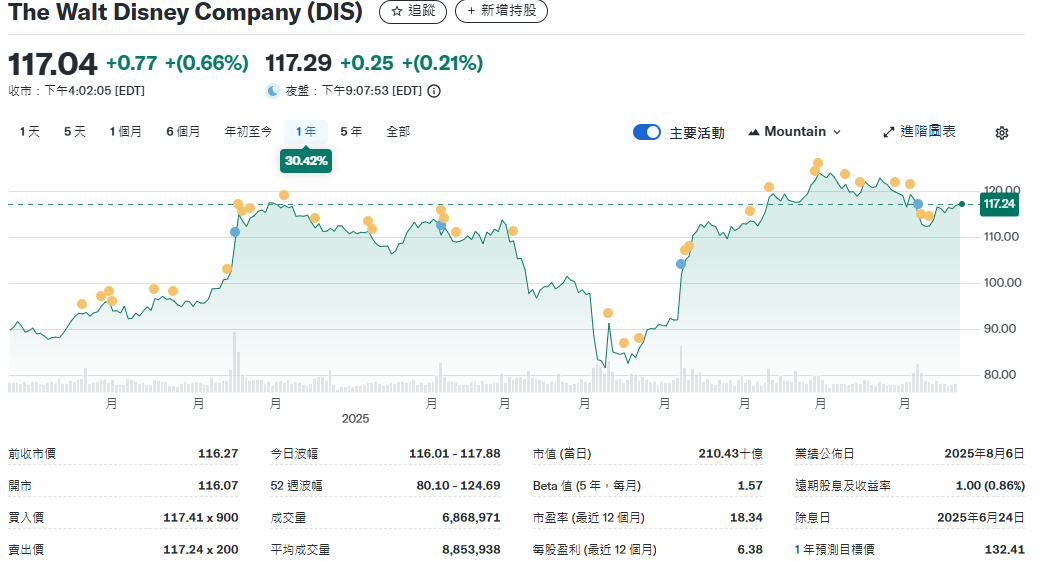Click the closing price 117.04

point(52,64)
